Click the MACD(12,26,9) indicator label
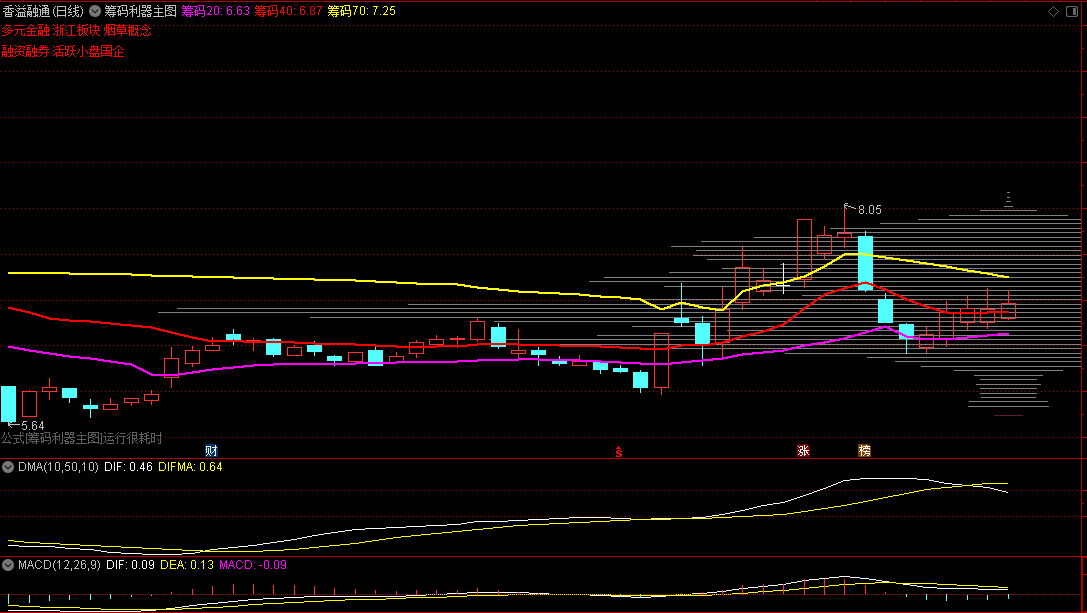Viewport: 1087px width, 613px height. (x=60, y=565)
